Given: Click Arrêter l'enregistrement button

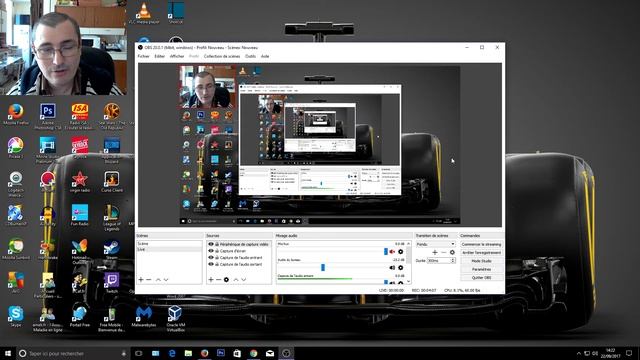Looking at the screenshot, I should pos(481,253).
